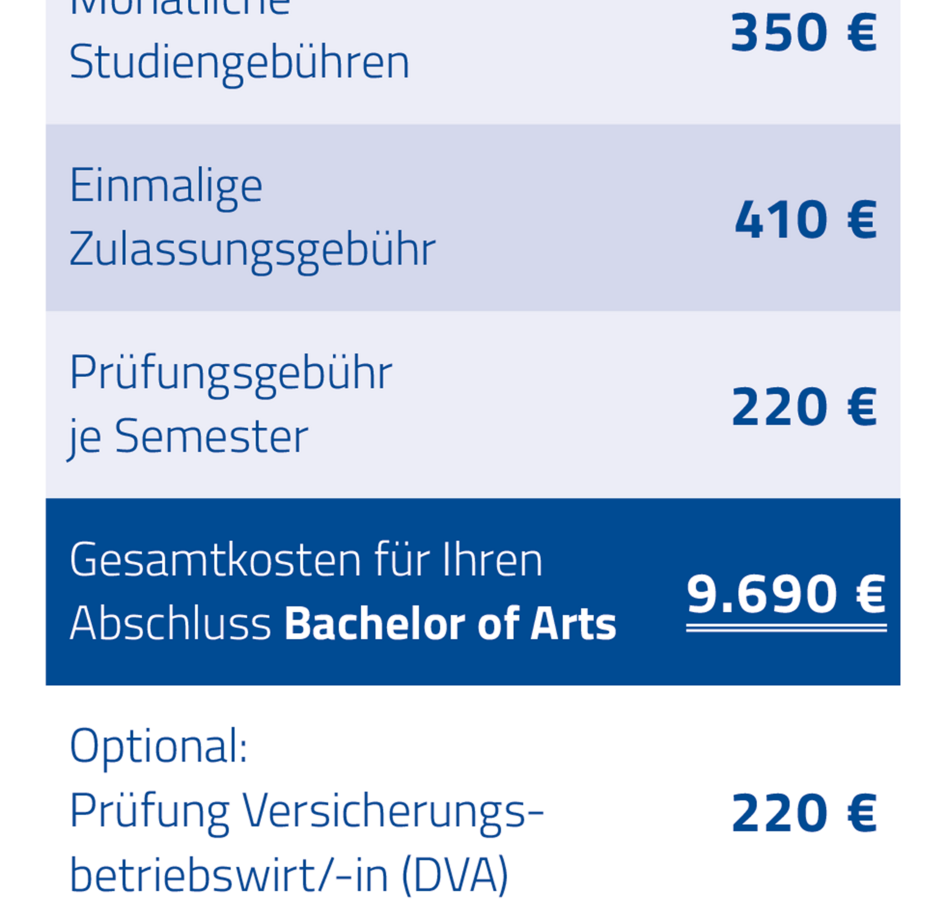Click the "betriebswirt/-in (DVA)" text

pos(289,875)
